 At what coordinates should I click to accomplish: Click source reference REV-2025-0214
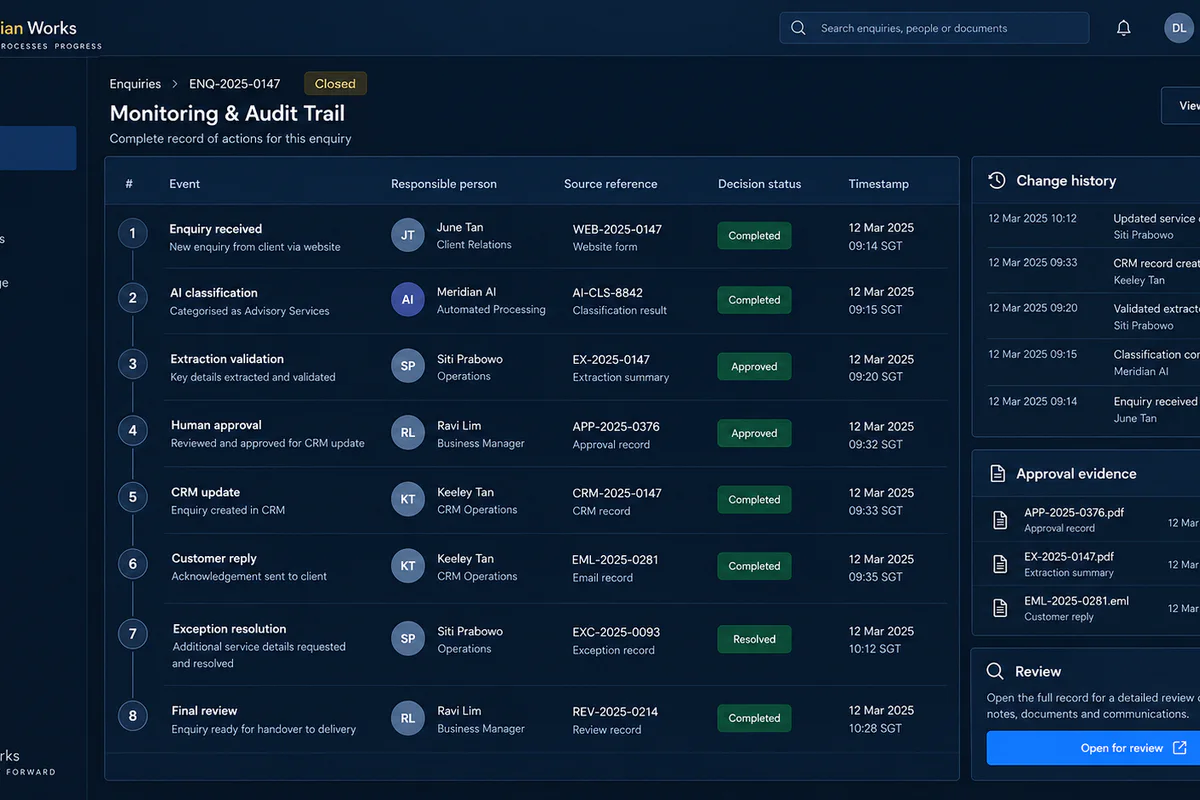tap(615, 712)
